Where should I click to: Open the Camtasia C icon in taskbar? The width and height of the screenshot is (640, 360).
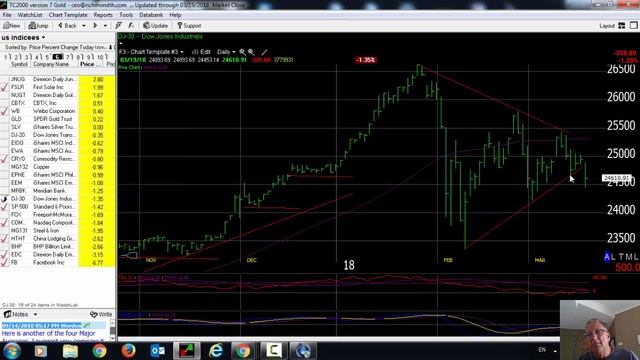click(273, 351)
